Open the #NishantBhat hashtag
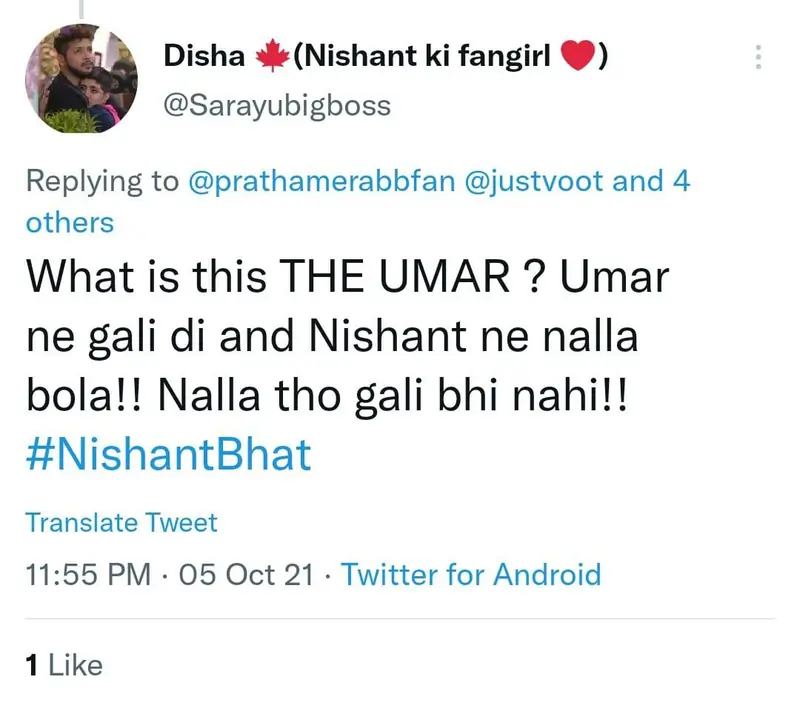This screenshot has width=800, height=711. click(168, 455)
